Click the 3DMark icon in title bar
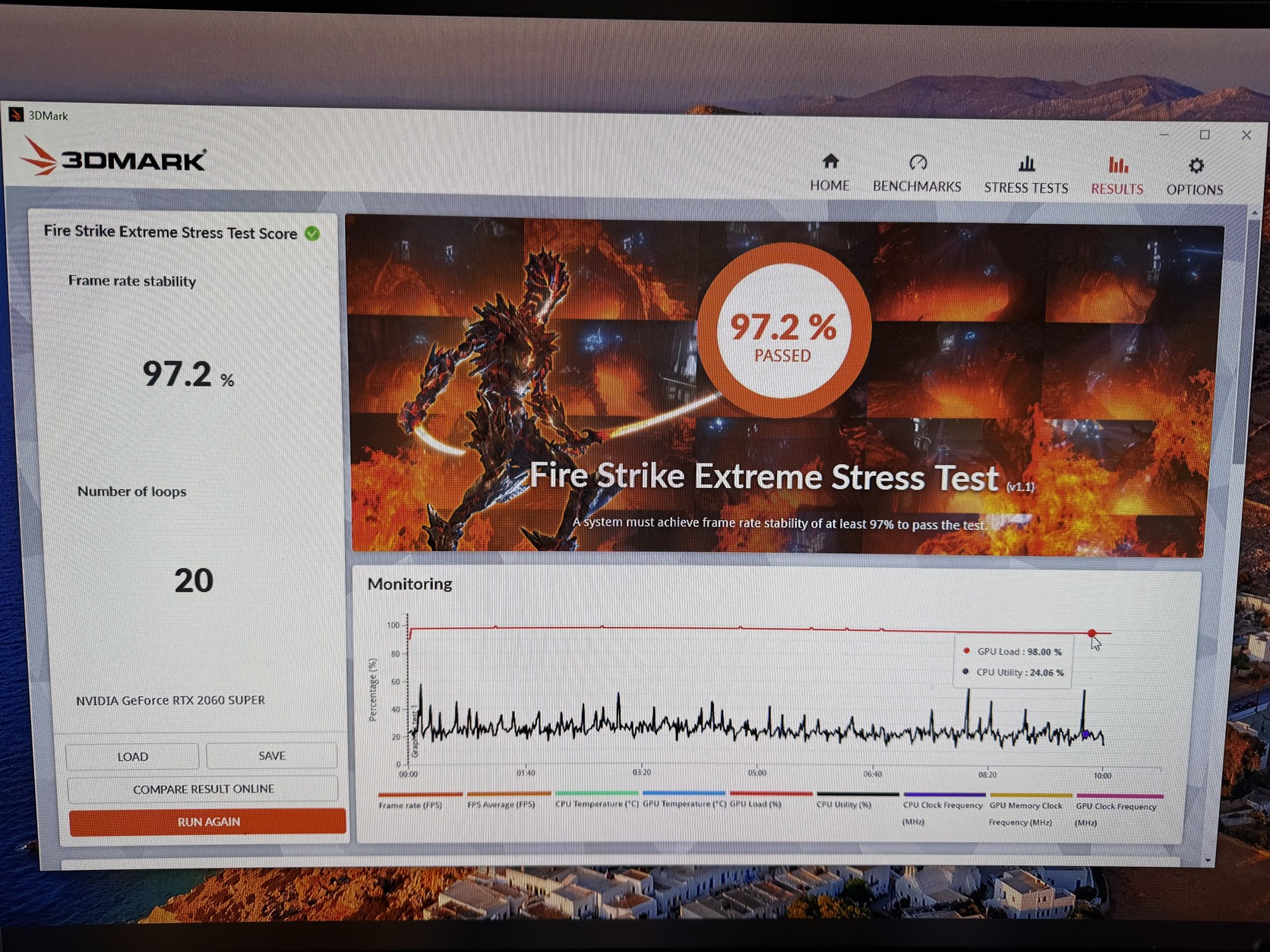This screenshot has width=1270, height=952. 16,115
